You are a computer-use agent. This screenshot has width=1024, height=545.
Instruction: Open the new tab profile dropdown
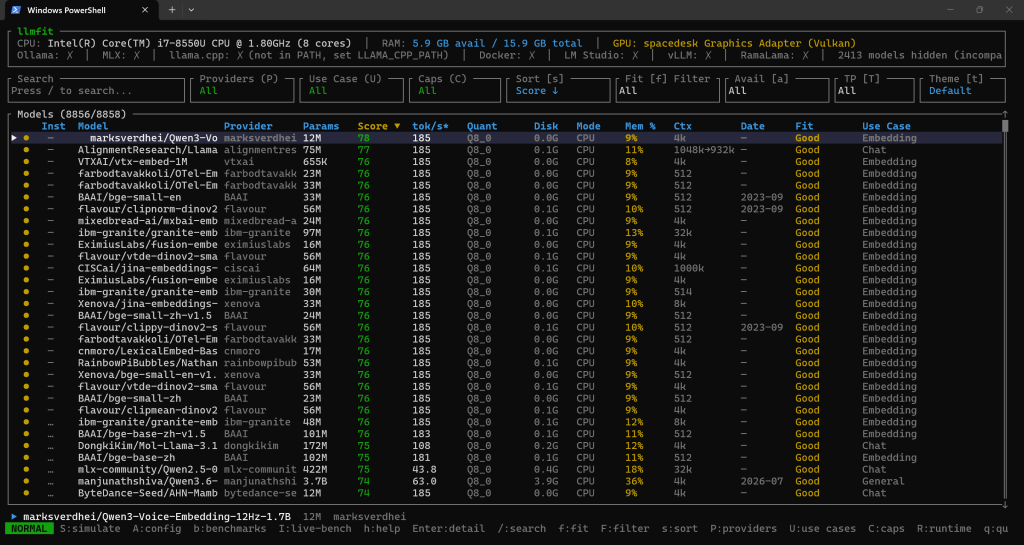click(191, 10)
